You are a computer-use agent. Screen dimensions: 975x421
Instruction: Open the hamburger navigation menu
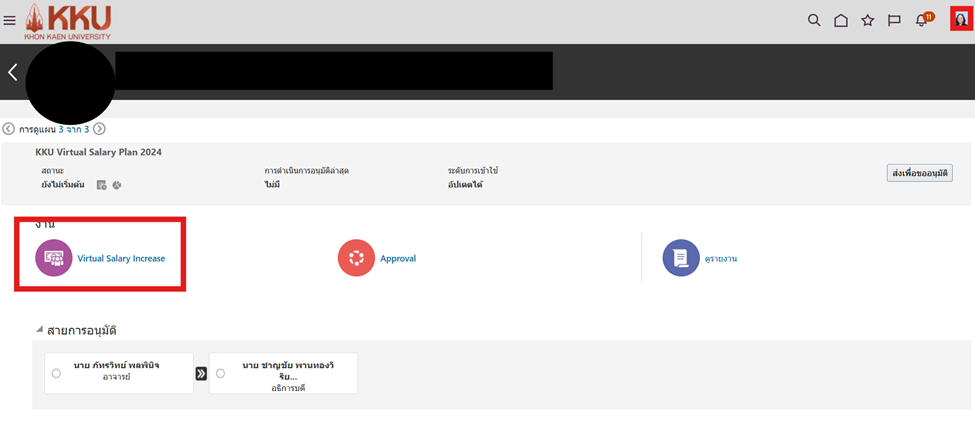tap(10, 20)
